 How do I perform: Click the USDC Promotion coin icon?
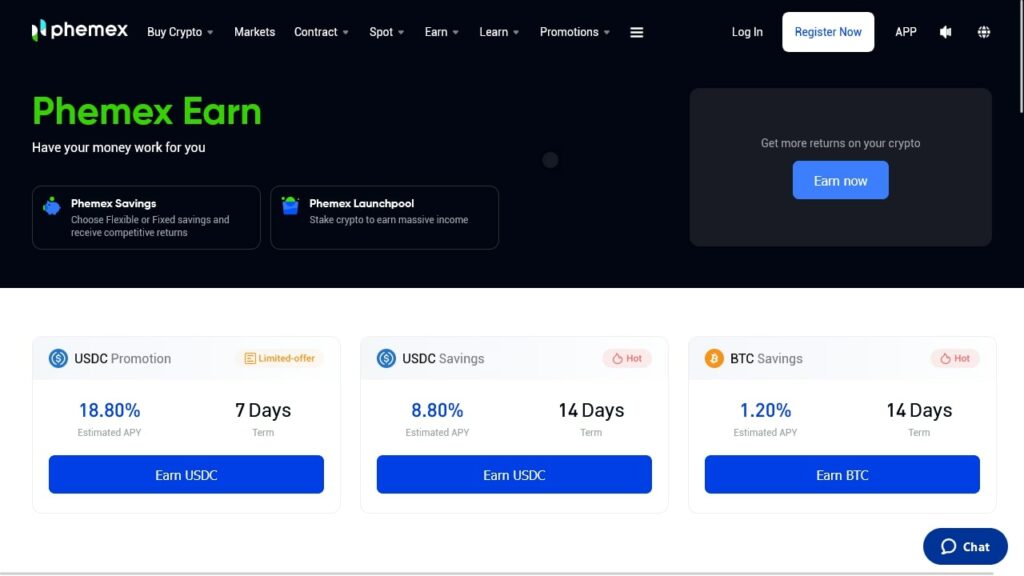pos(58,358)
